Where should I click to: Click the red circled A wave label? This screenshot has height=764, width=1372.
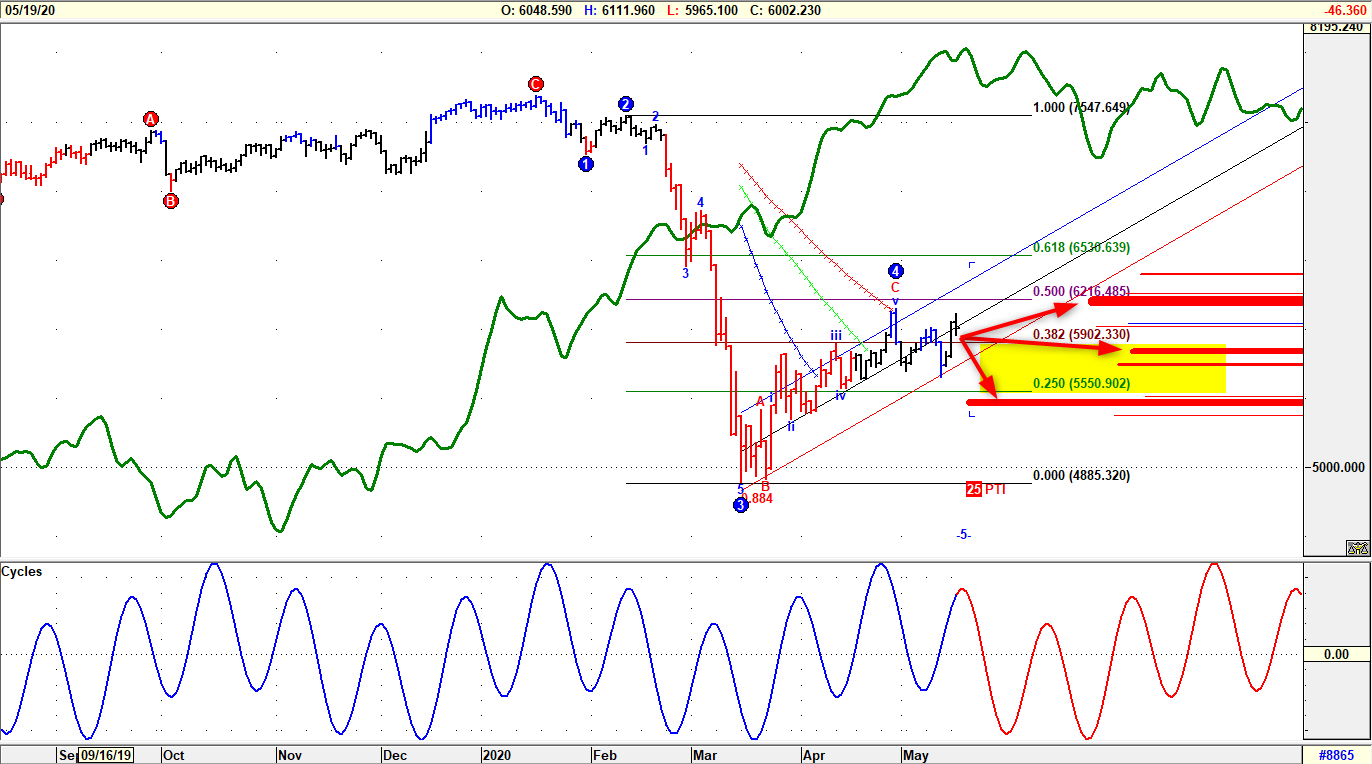[150, 118]
